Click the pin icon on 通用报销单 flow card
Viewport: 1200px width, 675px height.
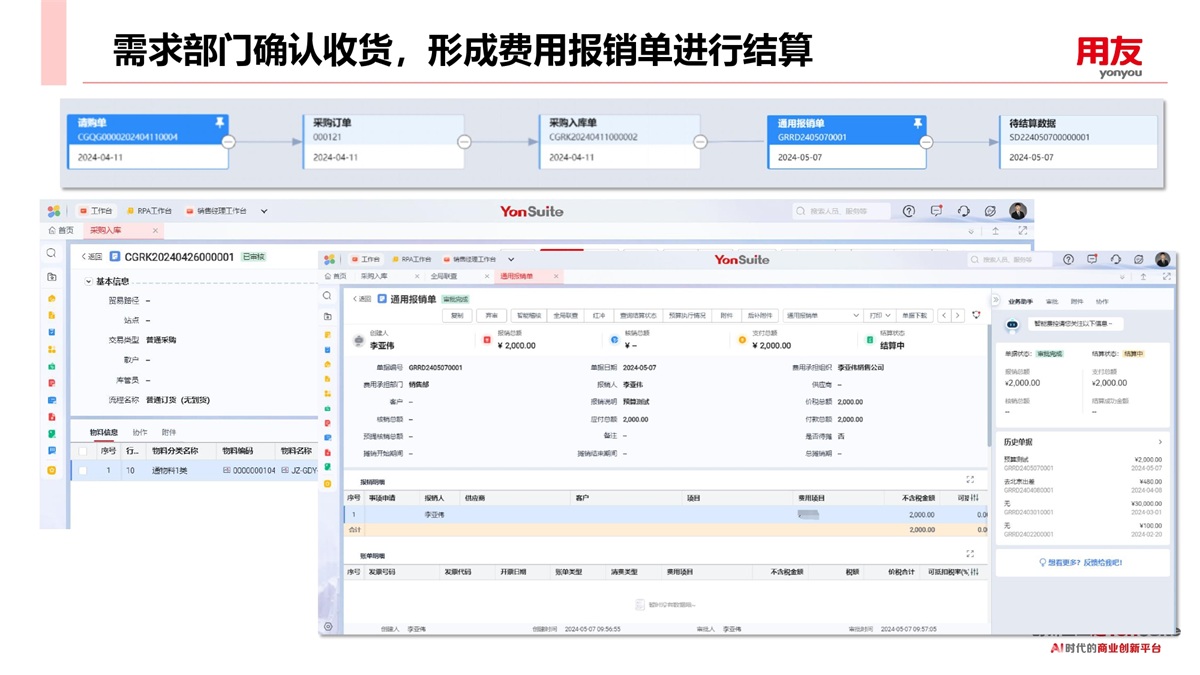pos(916,123)
